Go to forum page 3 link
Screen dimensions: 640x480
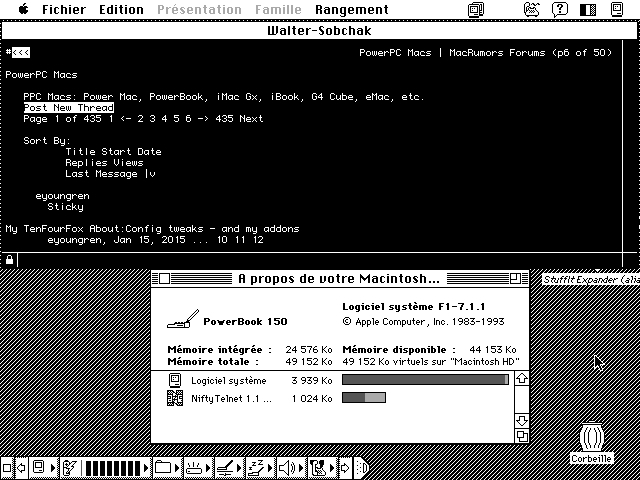(152, 119)
